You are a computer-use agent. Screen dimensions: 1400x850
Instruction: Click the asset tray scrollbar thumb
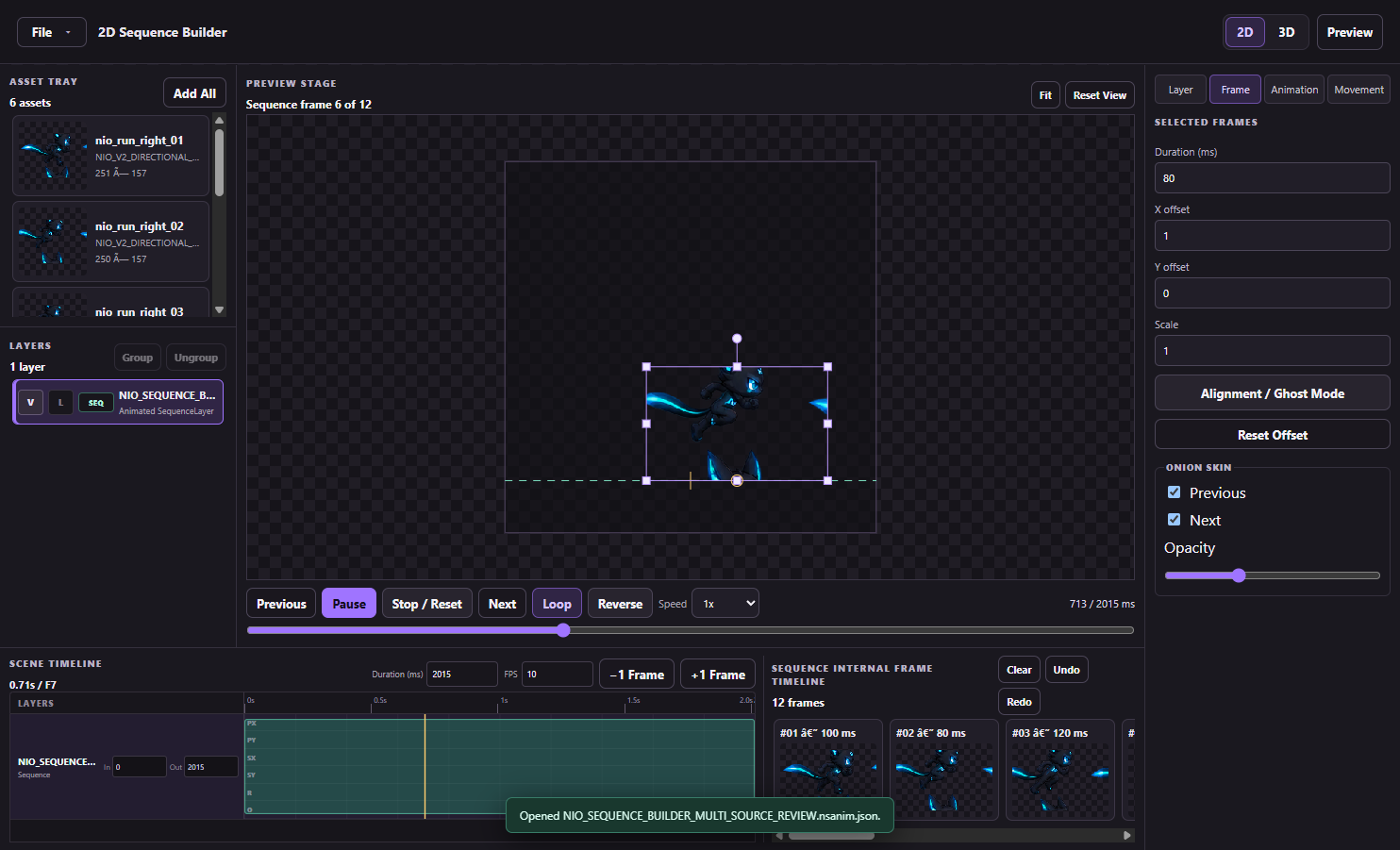[220, 162]
